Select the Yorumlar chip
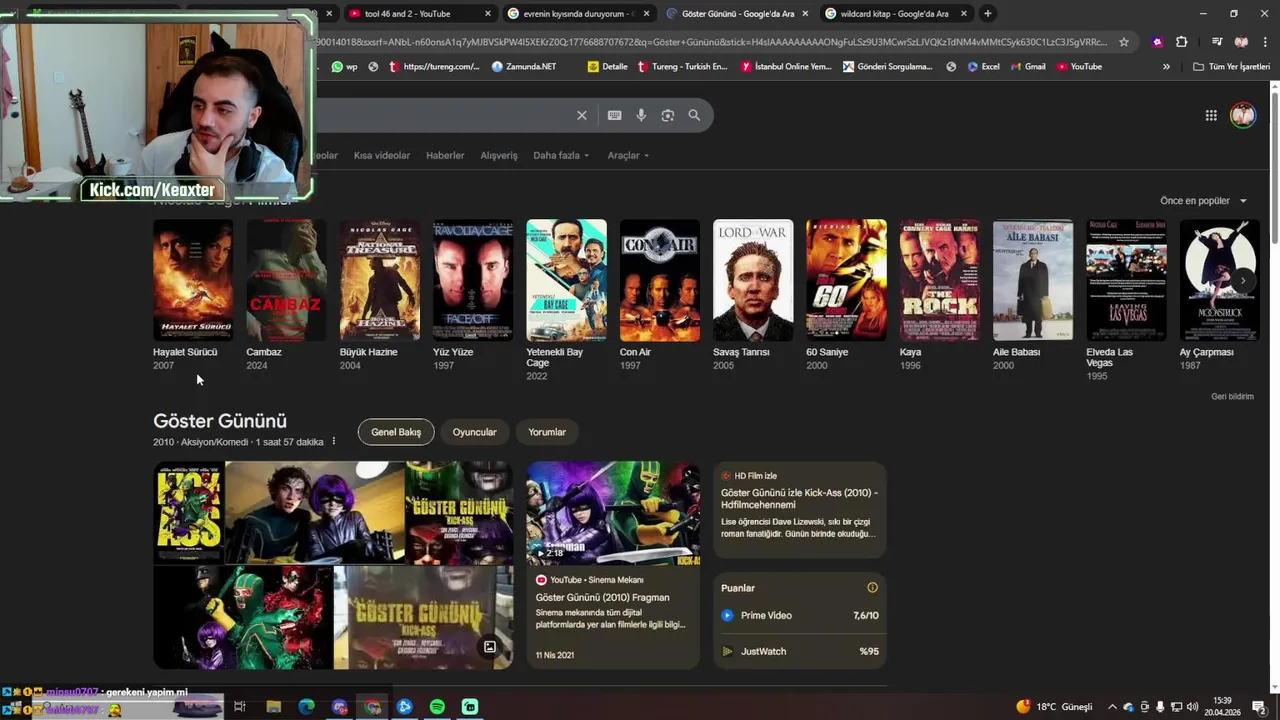The image size is (1280, 720). (x=547, y=432)
